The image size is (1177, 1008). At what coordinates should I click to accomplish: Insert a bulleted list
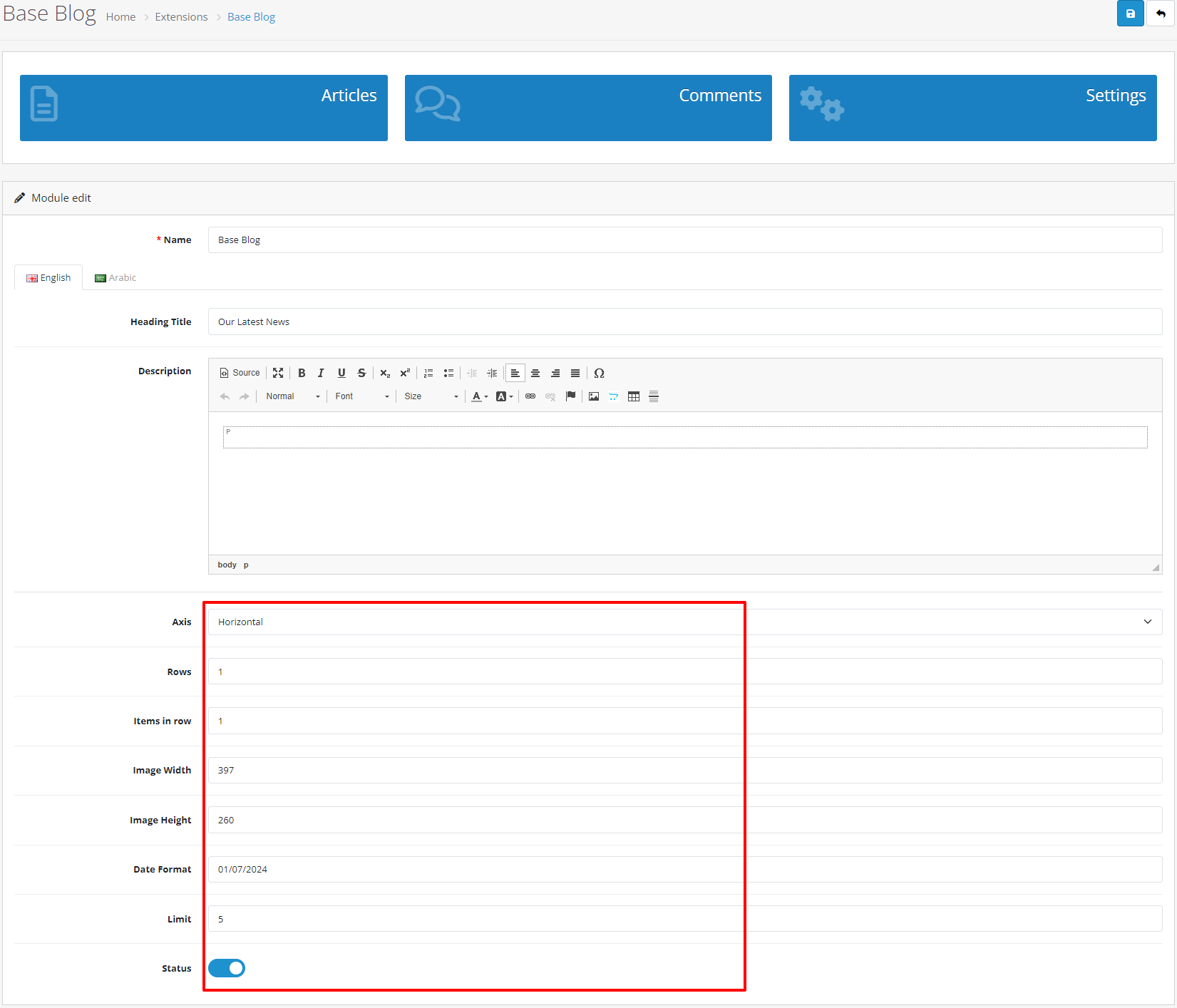(448, 373)
